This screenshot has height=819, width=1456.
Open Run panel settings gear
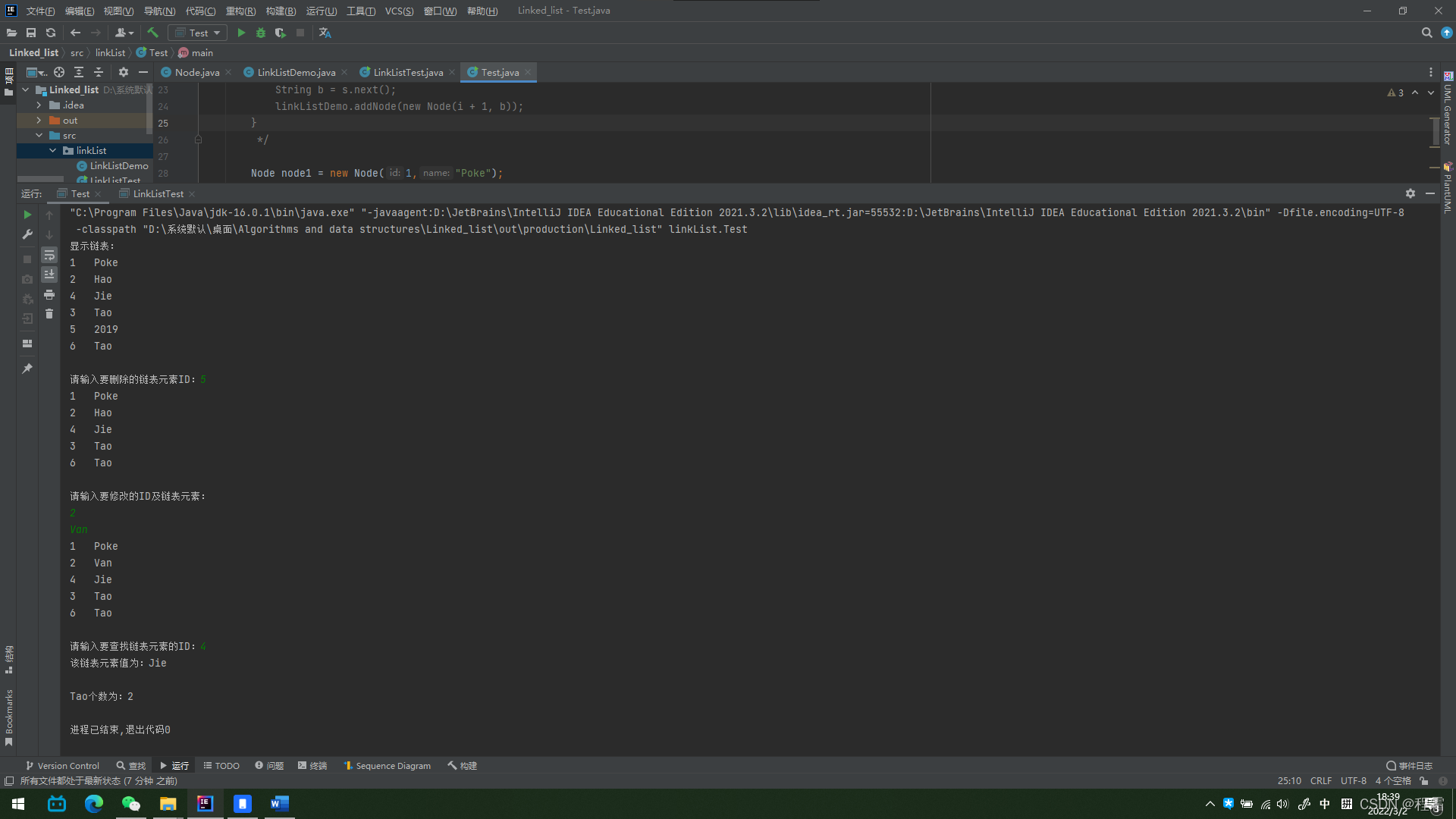1410,193
